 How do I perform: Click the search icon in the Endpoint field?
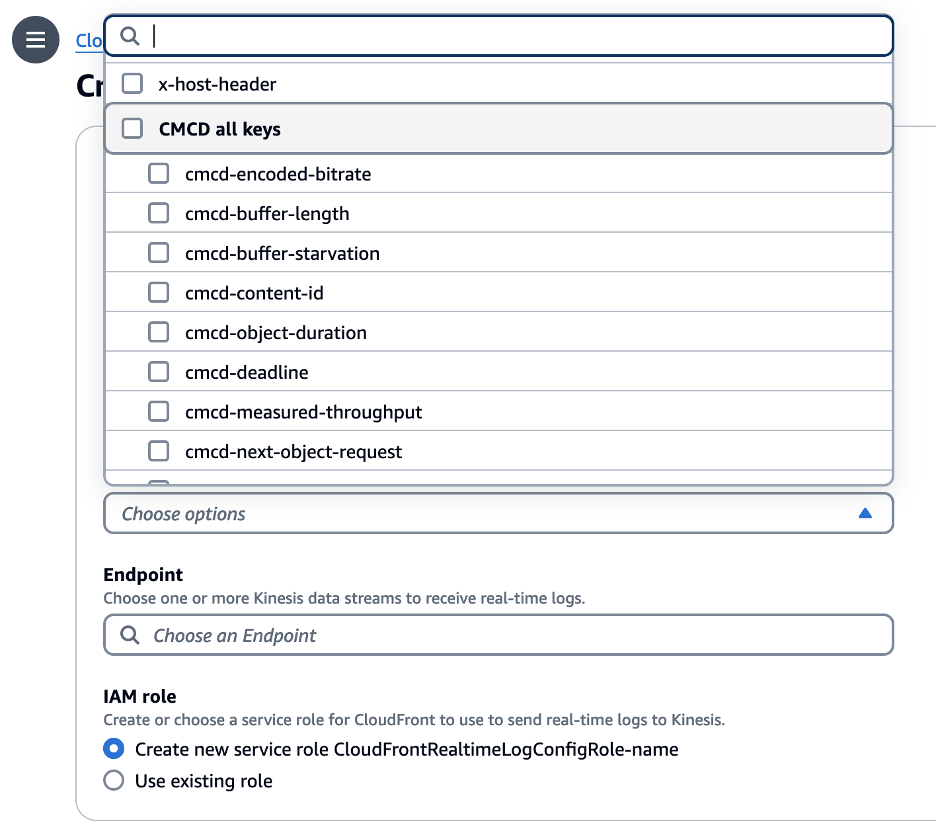129,635
